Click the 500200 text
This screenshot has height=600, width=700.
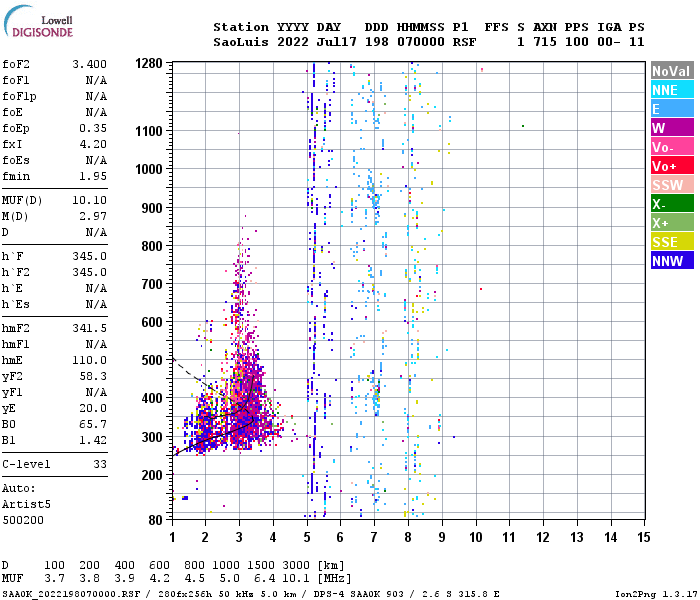click(x=23, y=521)
